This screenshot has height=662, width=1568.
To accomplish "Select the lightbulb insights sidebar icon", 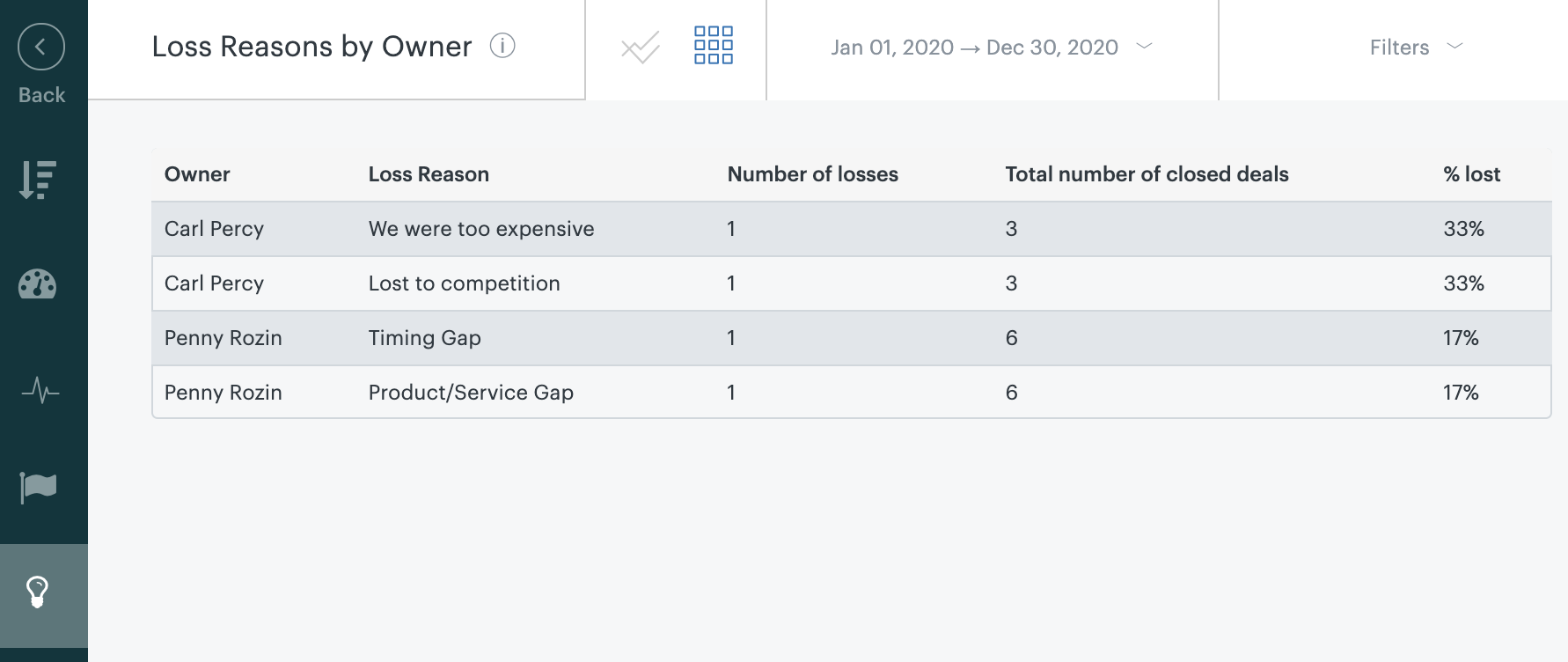I will coord(38,592).
